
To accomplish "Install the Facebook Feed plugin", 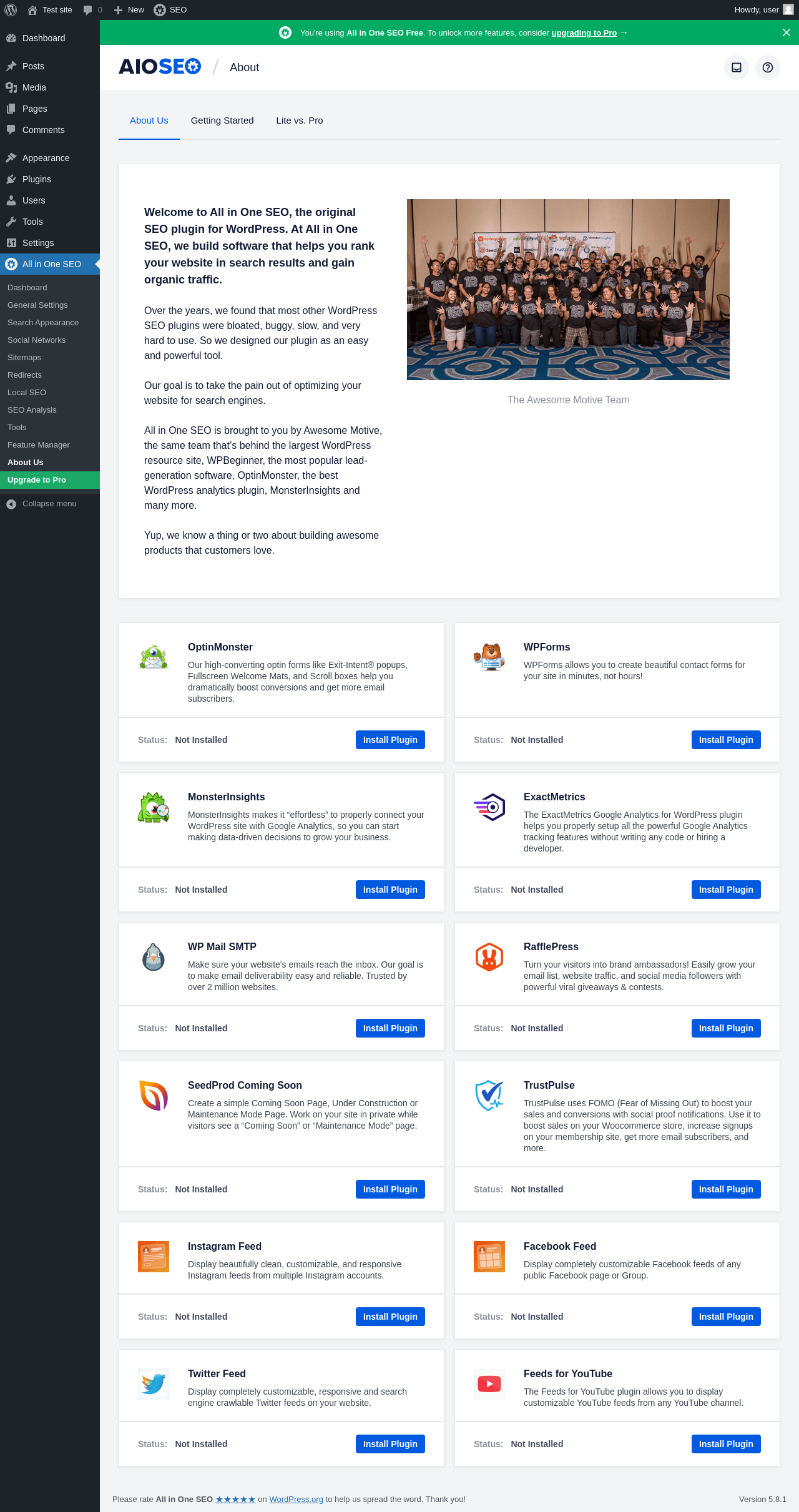I will 726,1317.
